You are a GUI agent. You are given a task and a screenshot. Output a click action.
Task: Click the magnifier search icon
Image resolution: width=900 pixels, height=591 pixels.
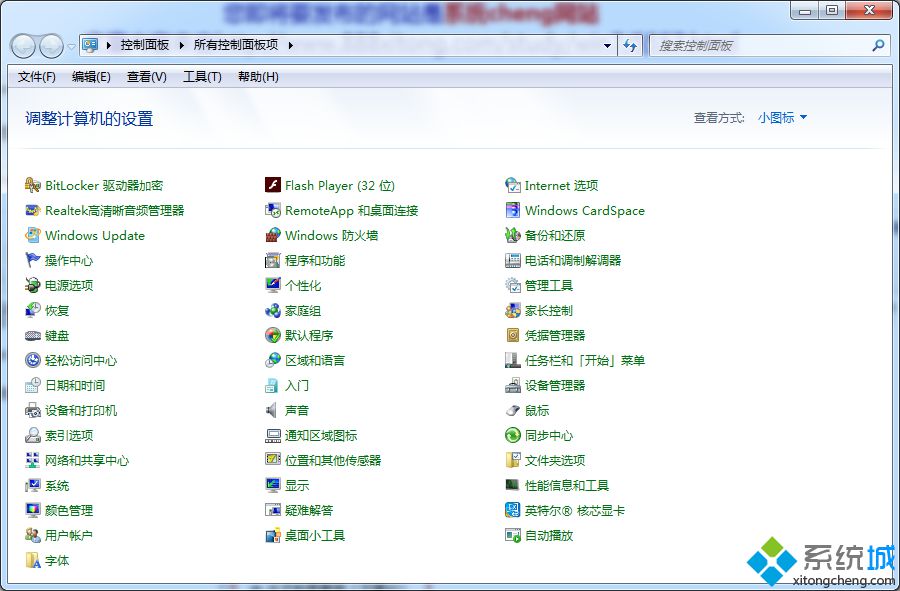[878, 45]
